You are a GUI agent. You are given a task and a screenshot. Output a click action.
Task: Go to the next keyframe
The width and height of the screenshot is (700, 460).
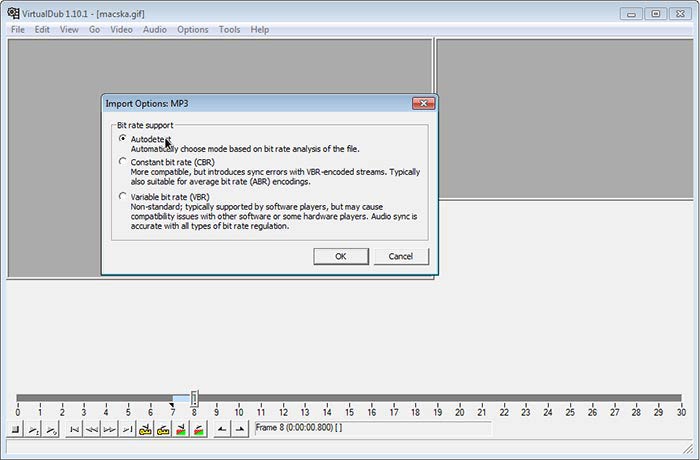point(162,429)
